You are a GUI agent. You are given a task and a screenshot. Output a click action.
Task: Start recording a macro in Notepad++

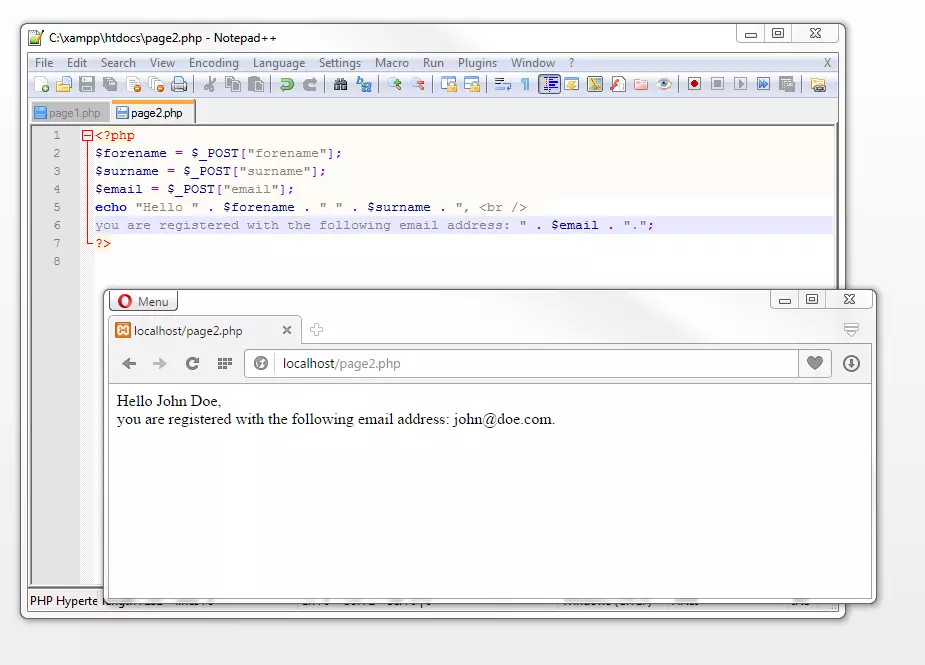[694, 84]
